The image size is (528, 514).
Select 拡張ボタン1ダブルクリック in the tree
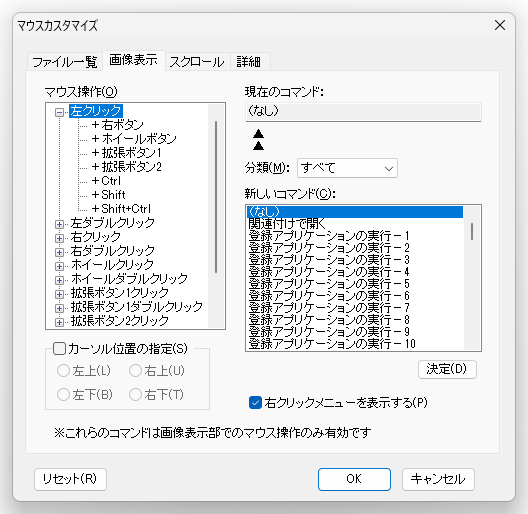tap(136, 307)
